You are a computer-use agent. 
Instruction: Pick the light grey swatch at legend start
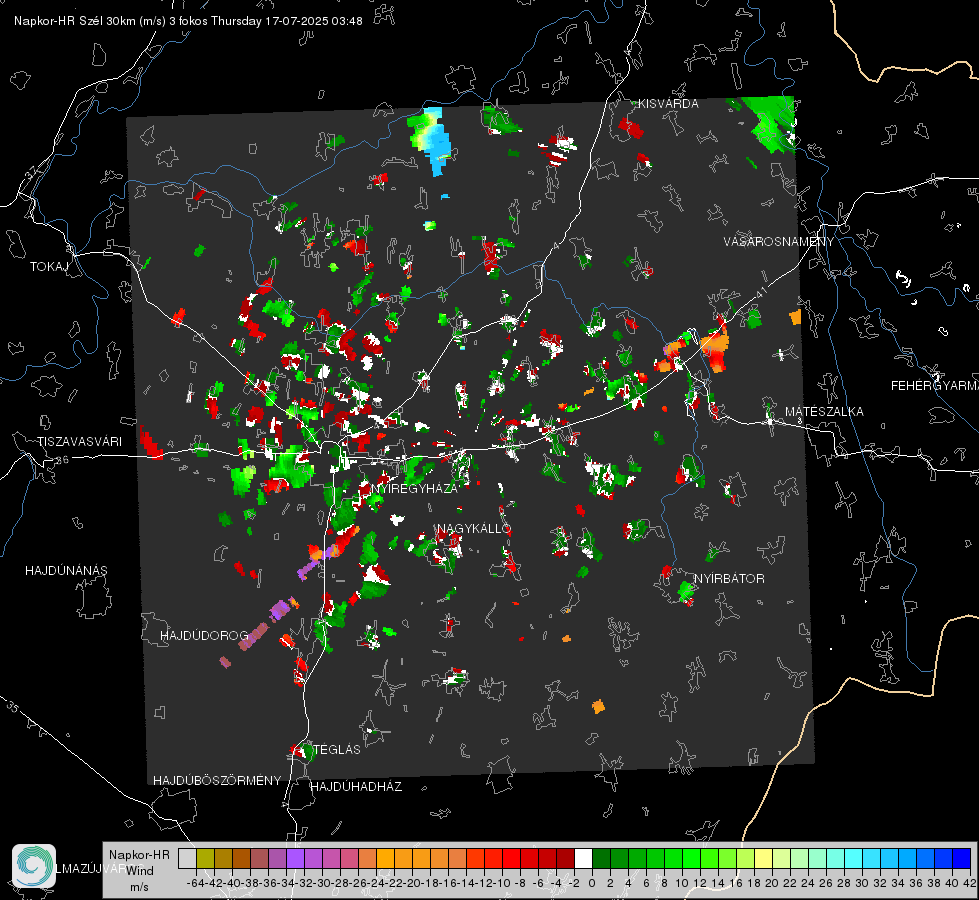click(x=187, y=858)
